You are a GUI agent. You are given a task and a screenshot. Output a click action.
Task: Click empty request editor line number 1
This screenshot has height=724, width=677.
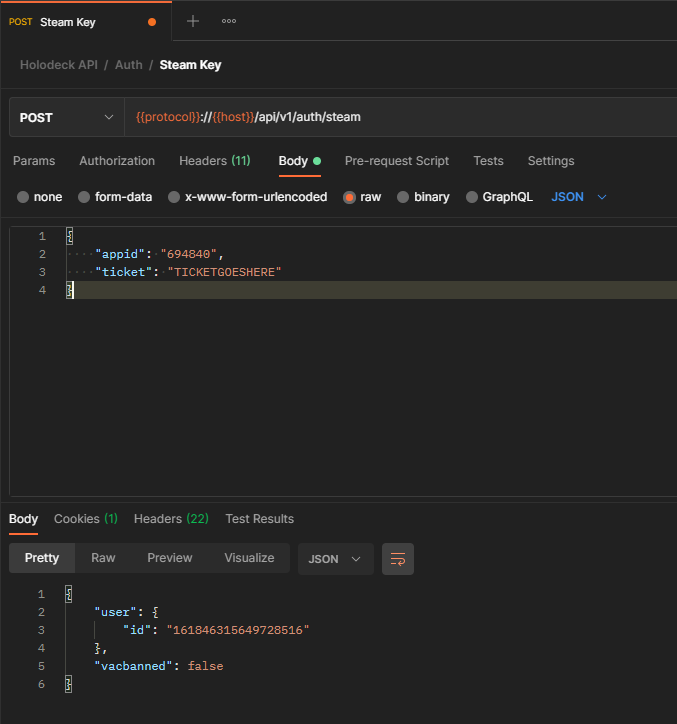coord(42,236)
